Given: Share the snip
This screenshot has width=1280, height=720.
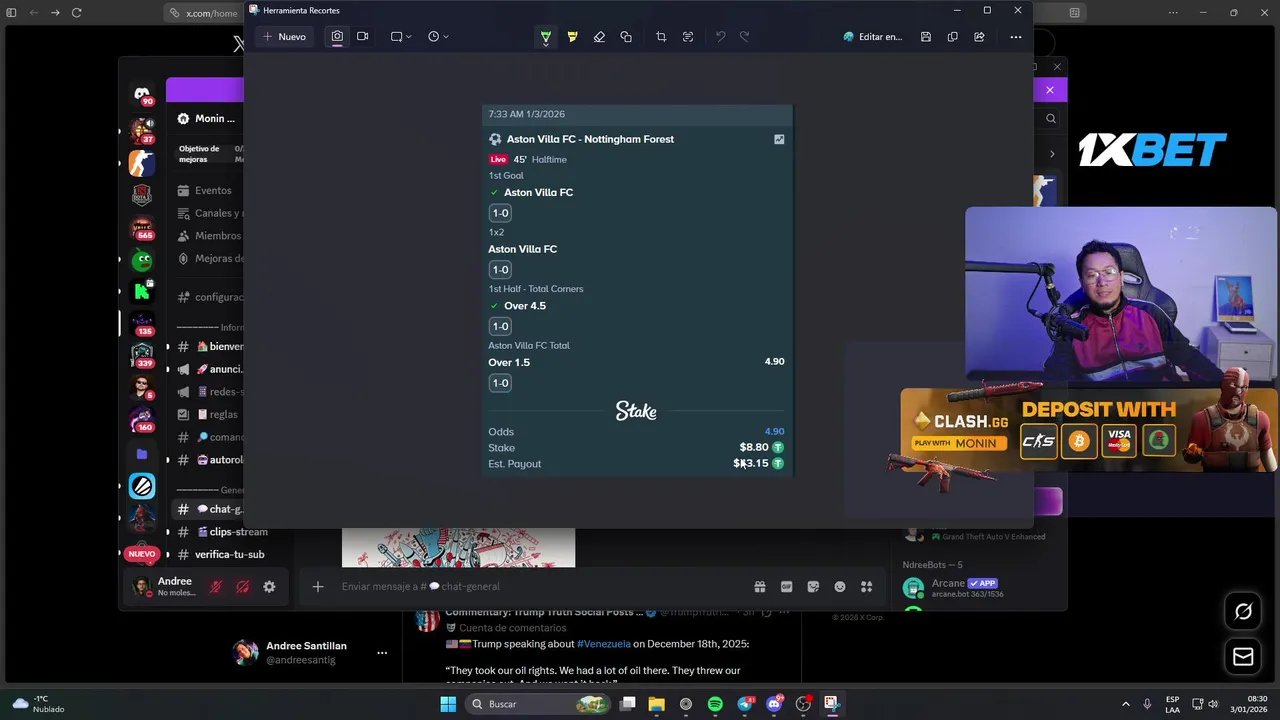Looking at the screenshot, I should point(979,37).
